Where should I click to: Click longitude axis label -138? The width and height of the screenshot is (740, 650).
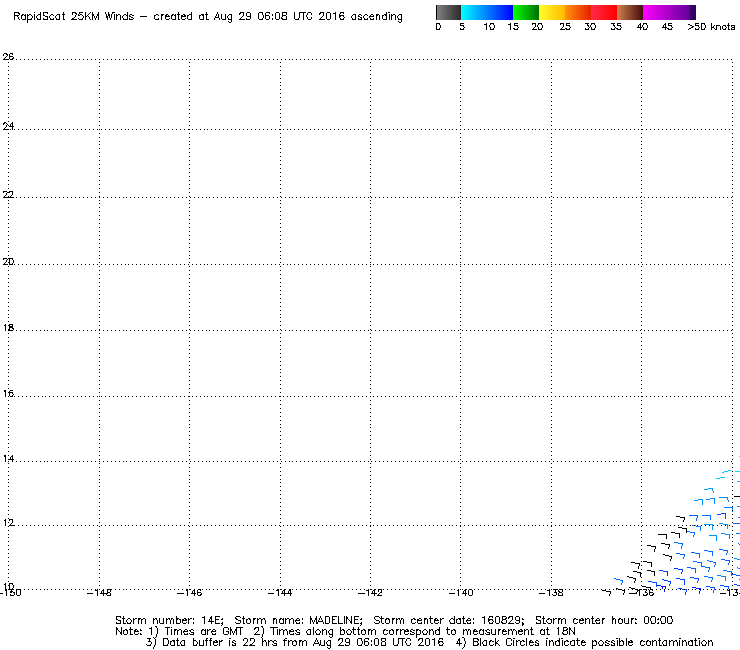(551, 593)
